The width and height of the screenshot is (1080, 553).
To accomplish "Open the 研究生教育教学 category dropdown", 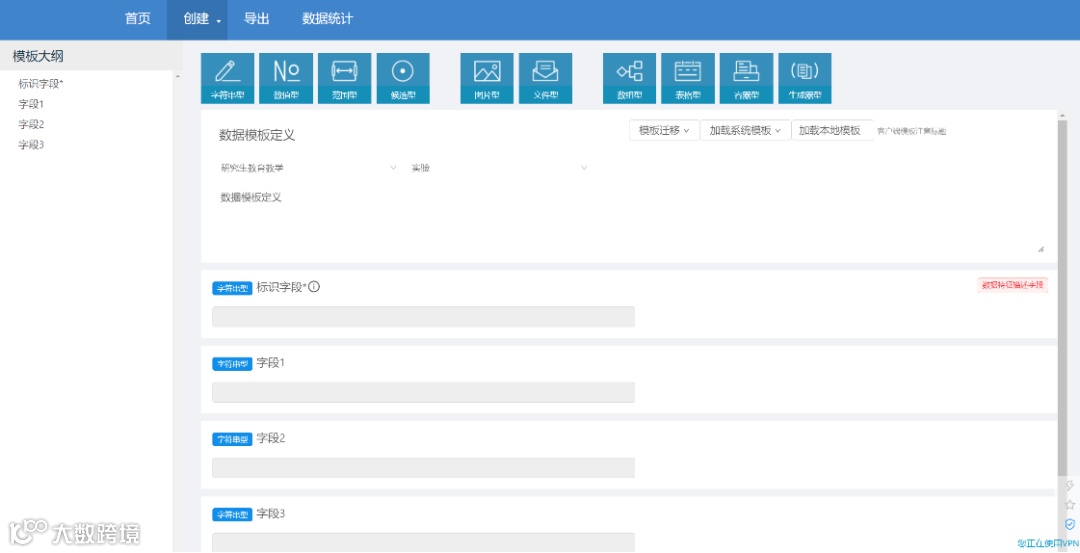I will [308, 168].
